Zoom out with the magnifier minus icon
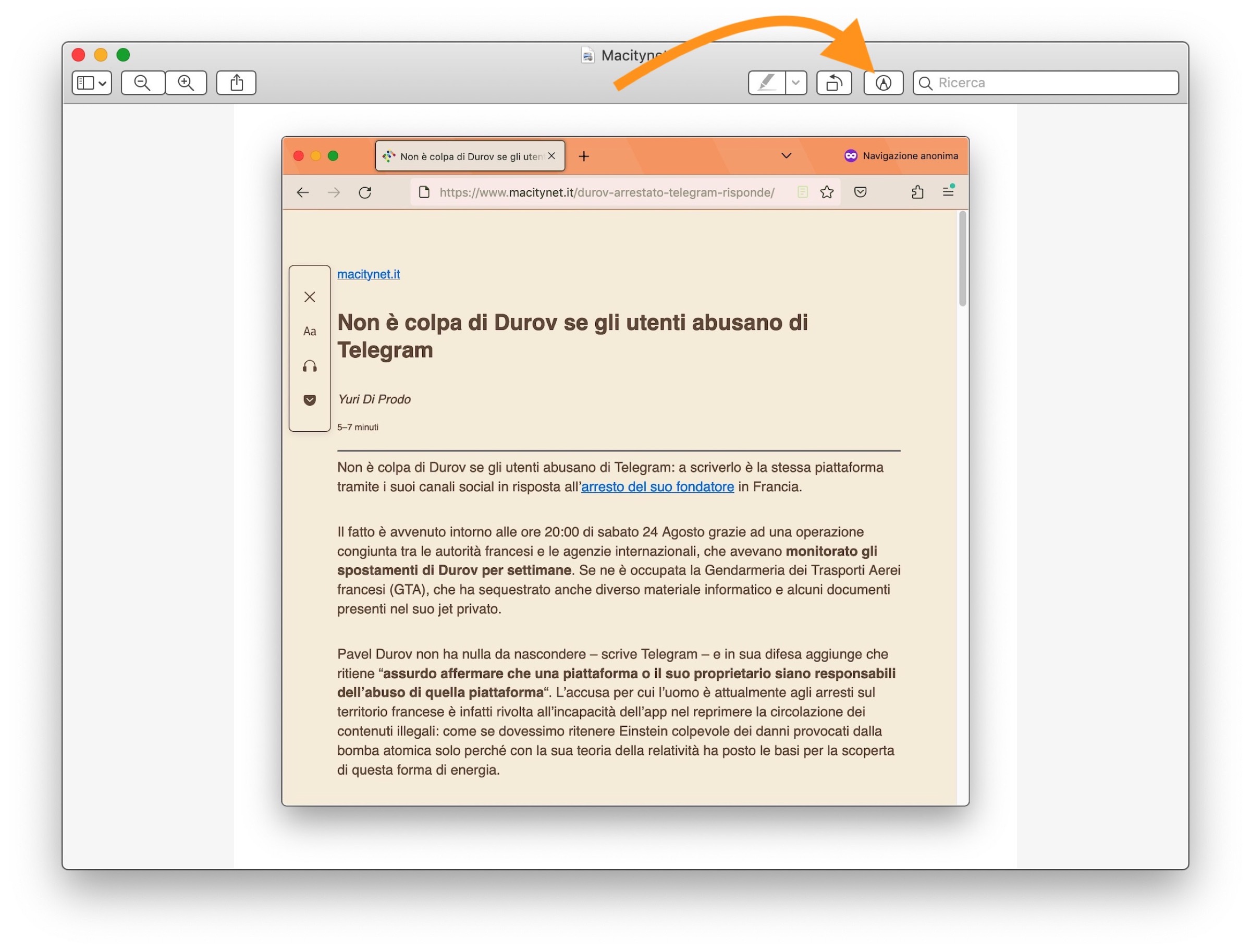 [x=142, y=83]
